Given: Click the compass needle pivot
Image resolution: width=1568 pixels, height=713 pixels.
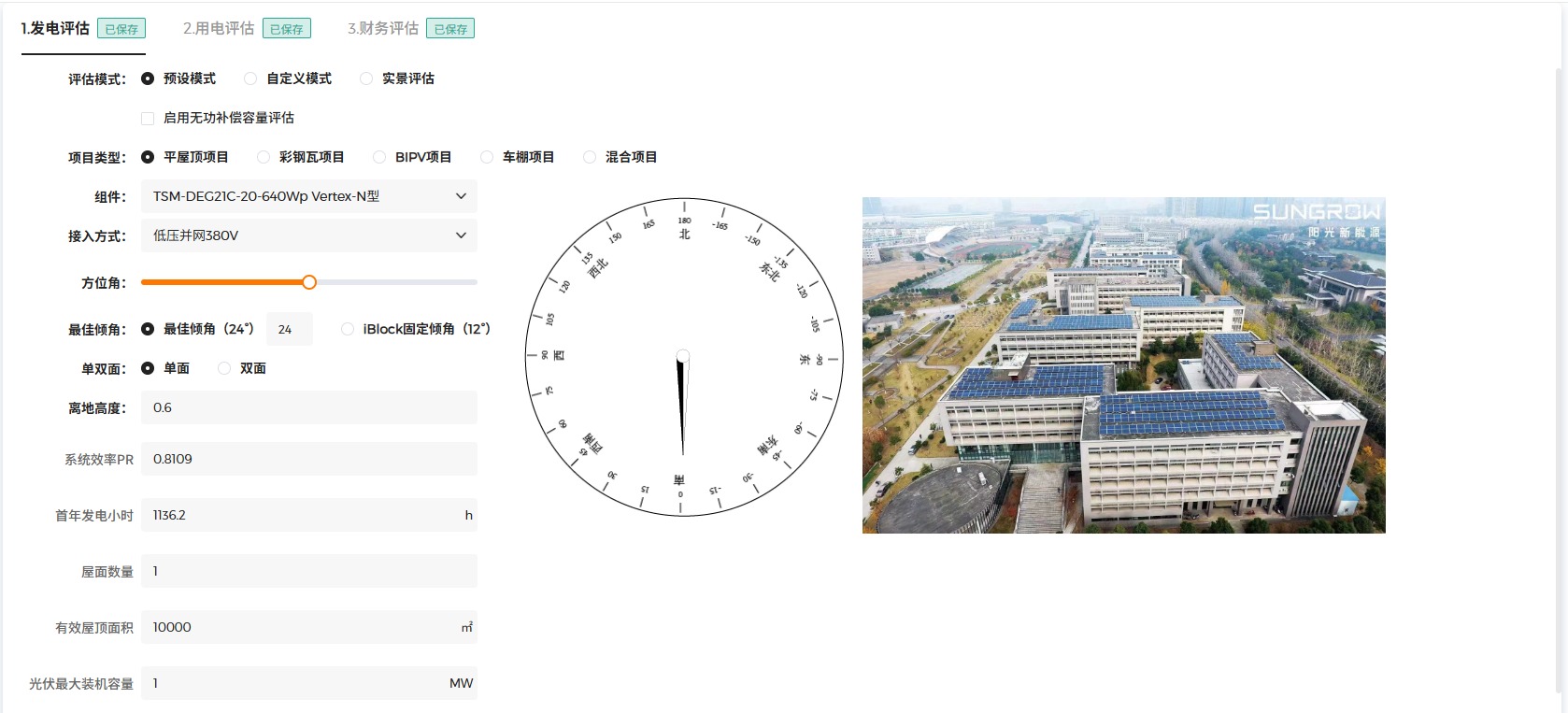Looking at the screenshot, I should click(x=683, y=356).
